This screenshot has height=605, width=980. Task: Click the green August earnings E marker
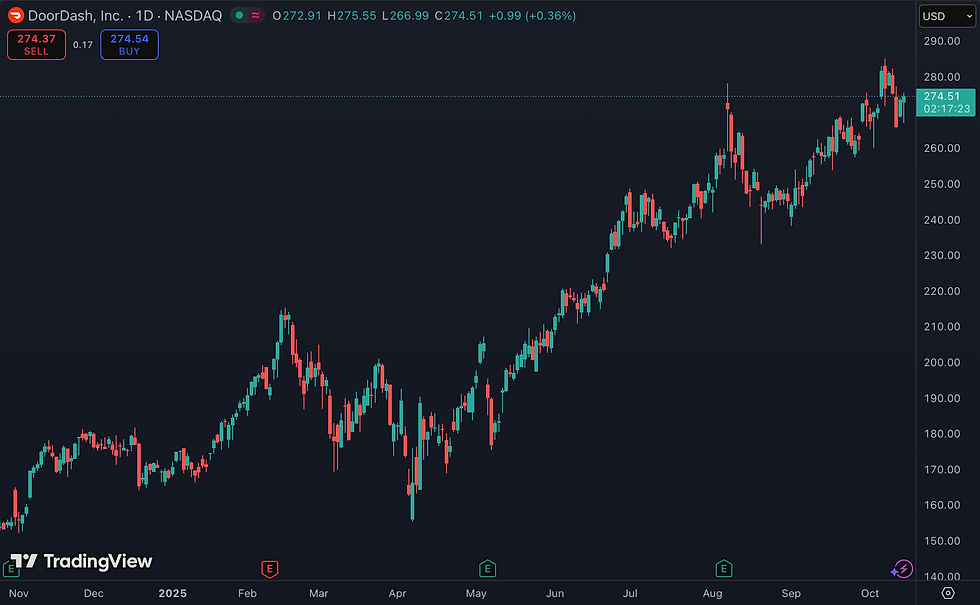point(724,569)
